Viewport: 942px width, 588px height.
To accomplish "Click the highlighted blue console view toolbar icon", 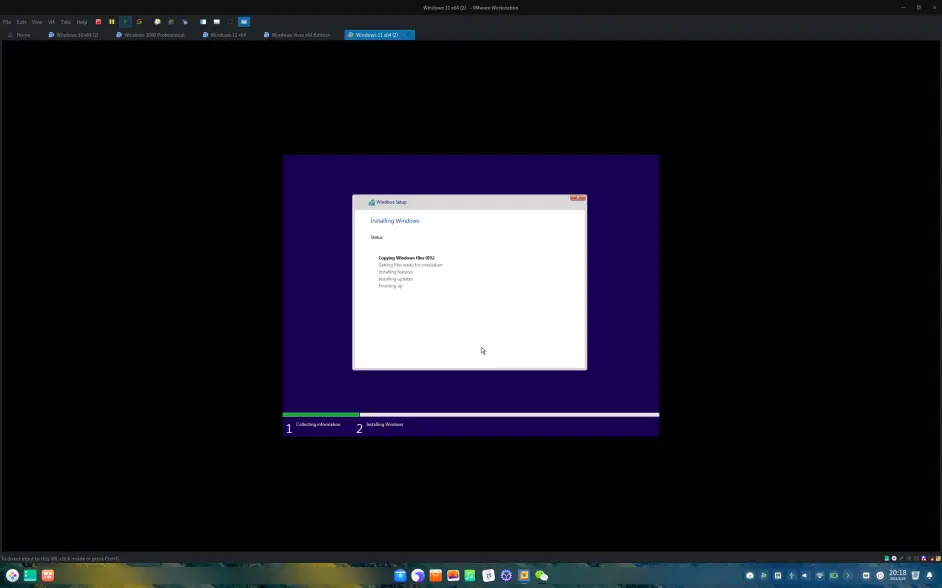I will pyautogui.click(x=244, y=22).
